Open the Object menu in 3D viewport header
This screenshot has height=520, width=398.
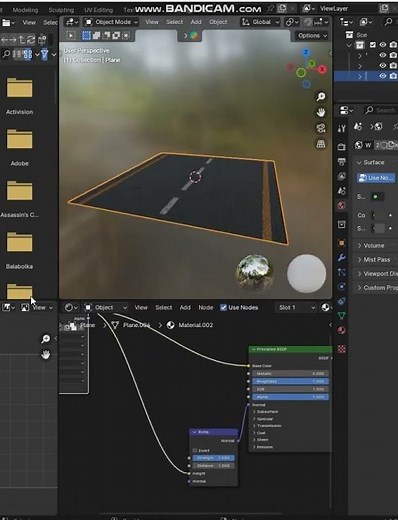click(x=218, y=22)
